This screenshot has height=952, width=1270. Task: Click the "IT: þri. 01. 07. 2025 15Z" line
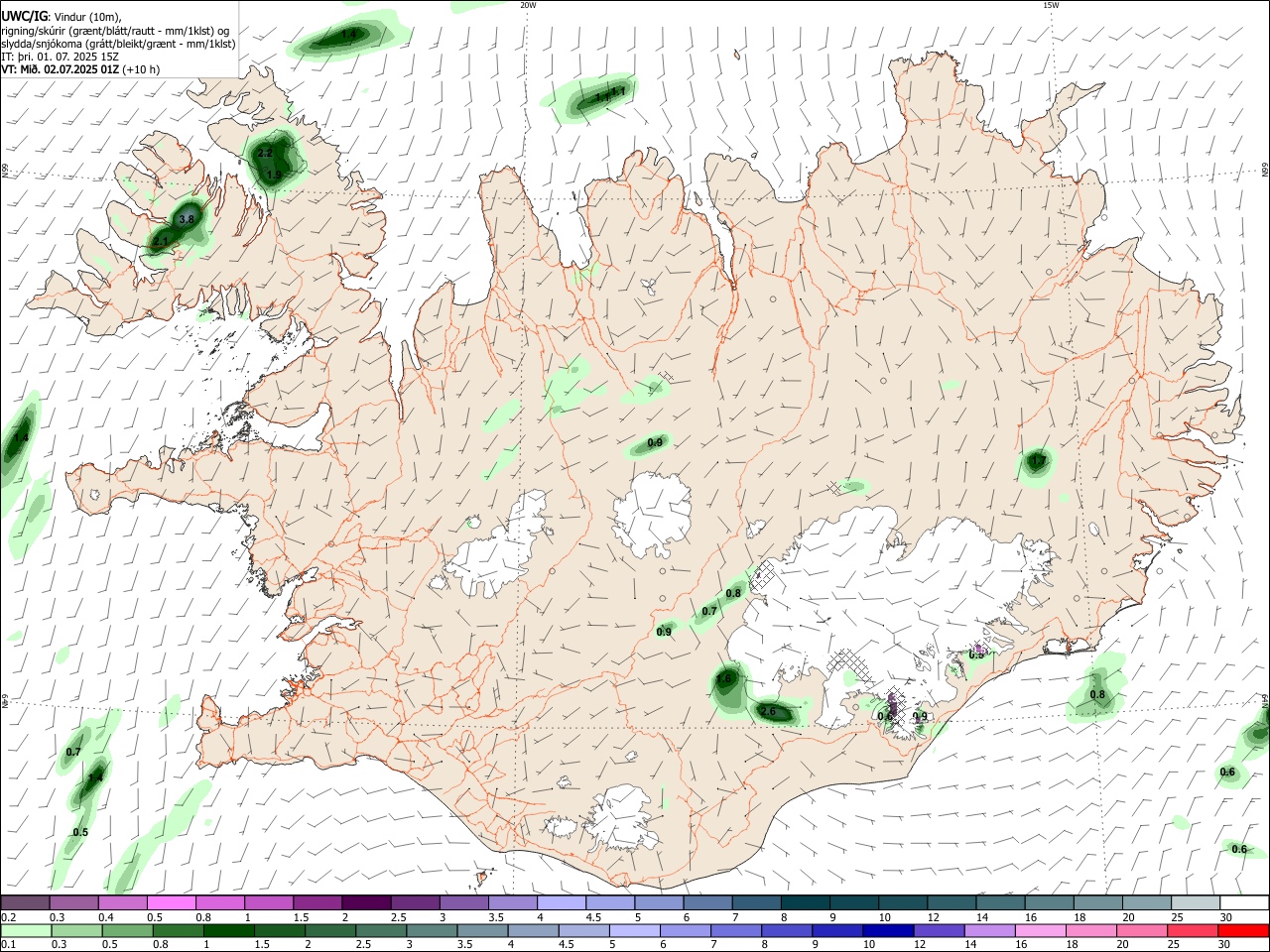(x=60, y=57)
